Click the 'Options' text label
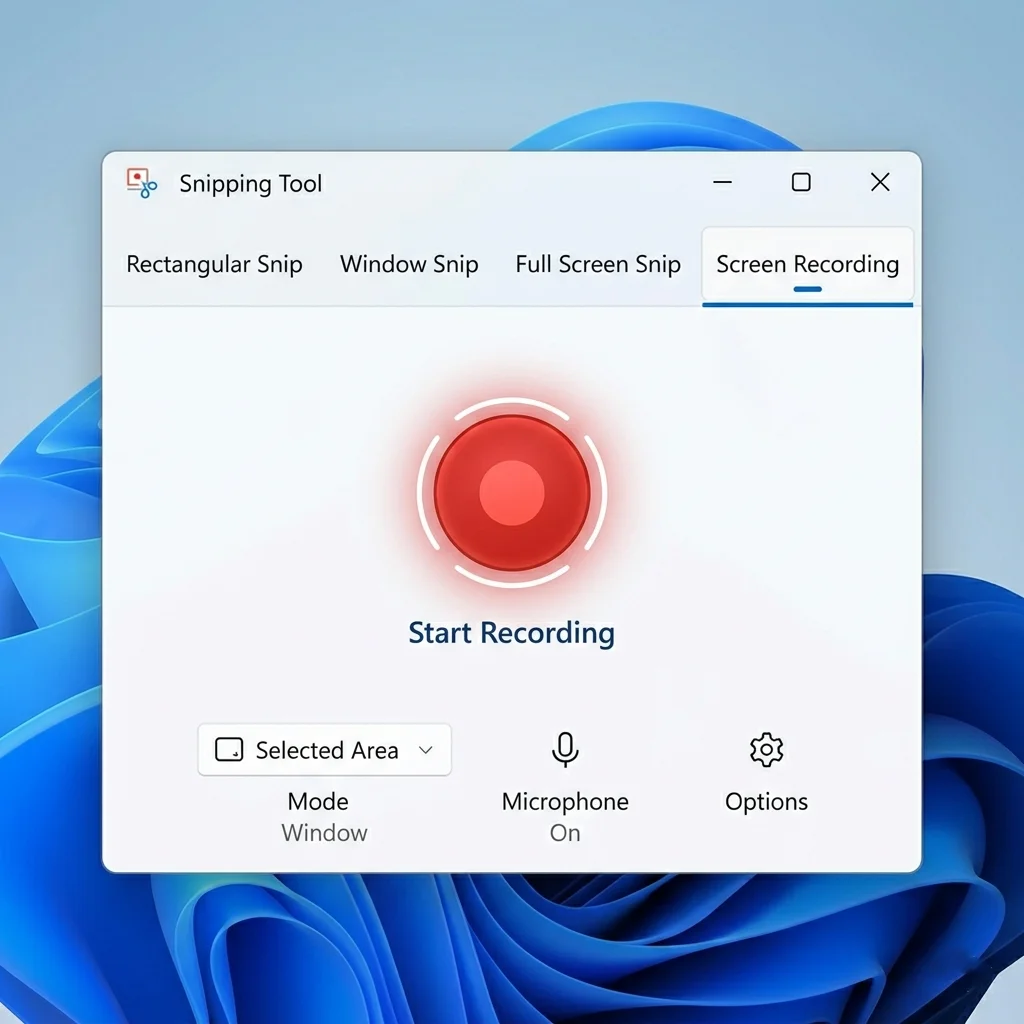Viewport: 1024px width, 1024px height. 766,801
